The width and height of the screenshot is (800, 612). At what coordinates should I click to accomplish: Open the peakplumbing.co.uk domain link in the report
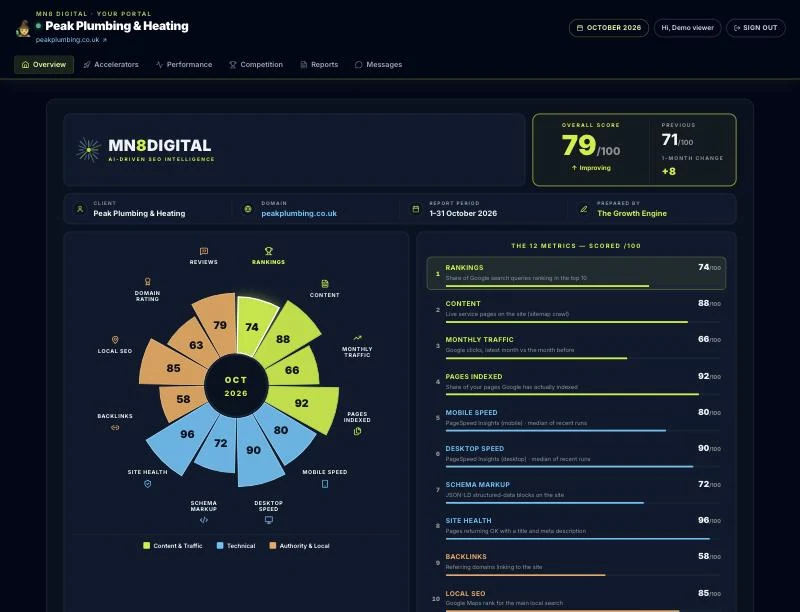pyautogui.click(x=299, y=214)
